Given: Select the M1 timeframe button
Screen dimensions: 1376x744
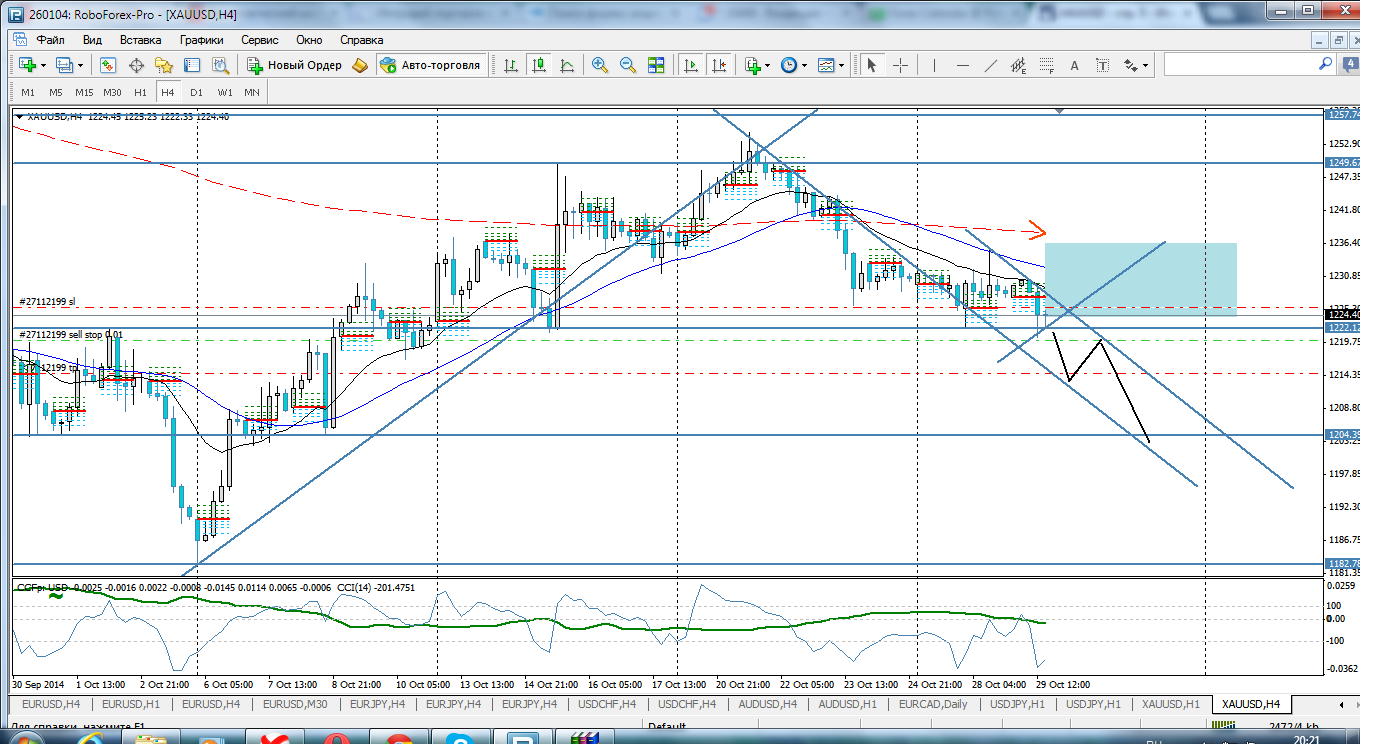Looking at the screenshot, I should [28, 92].
